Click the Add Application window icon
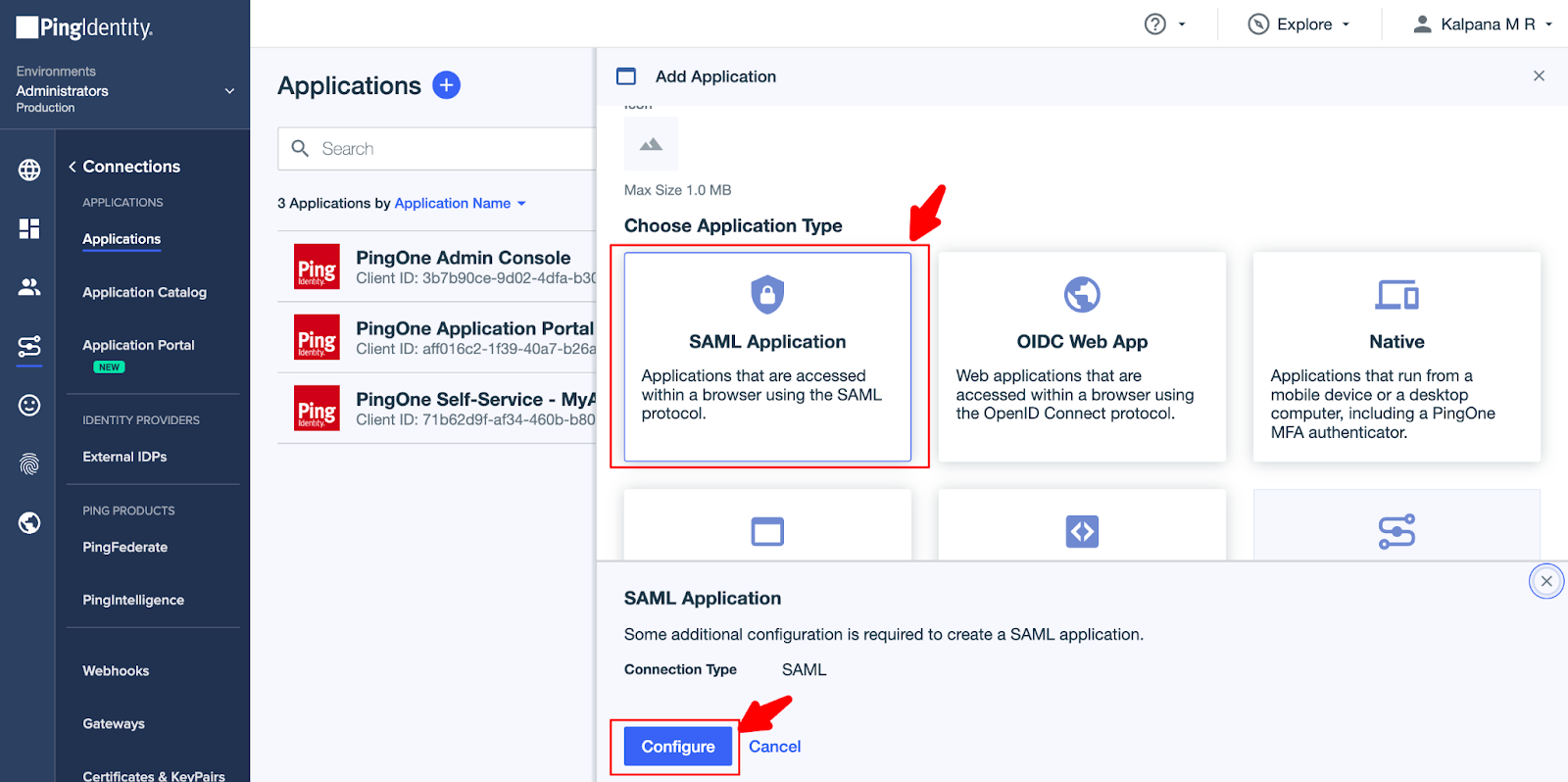Screen dimensions: 1568x782 [x=626, y=76]
